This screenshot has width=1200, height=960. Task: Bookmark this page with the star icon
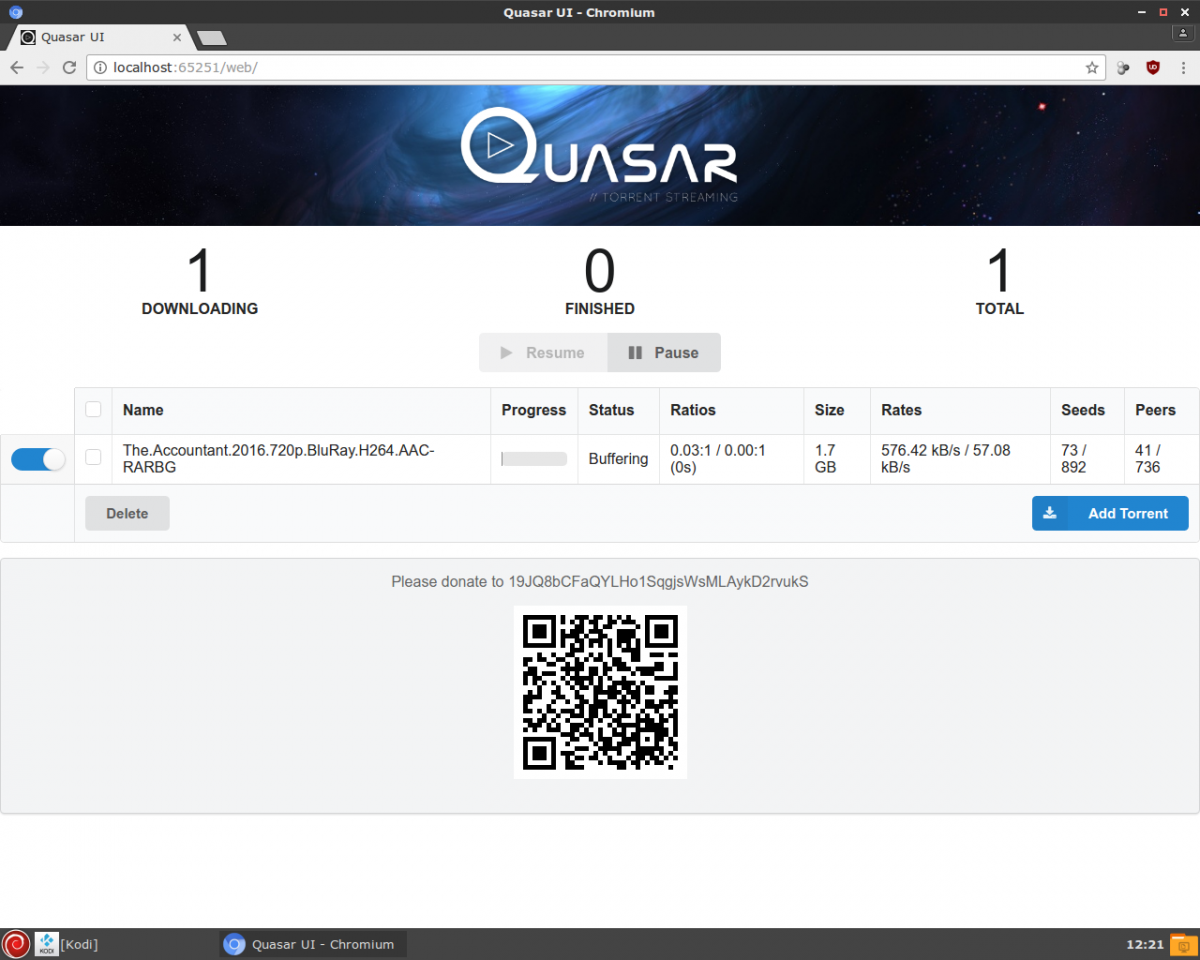[x=1092, y=68]
